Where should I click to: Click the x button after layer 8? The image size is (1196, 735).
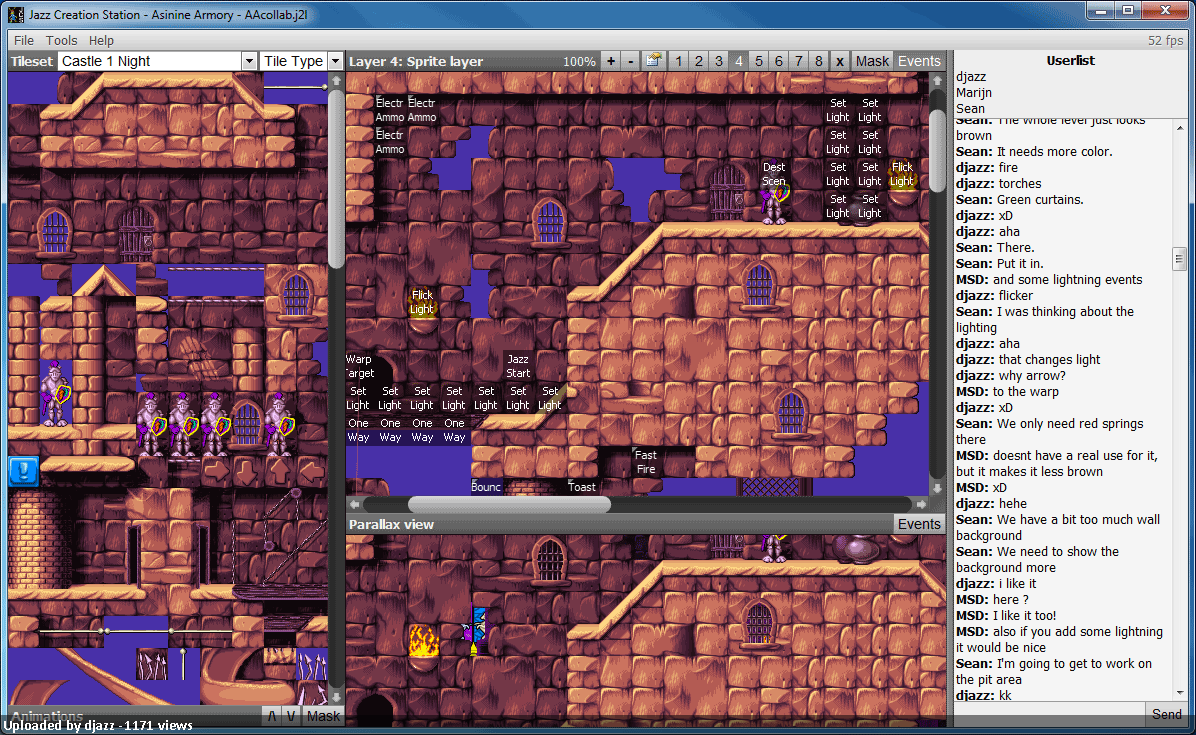click(839, 61)
